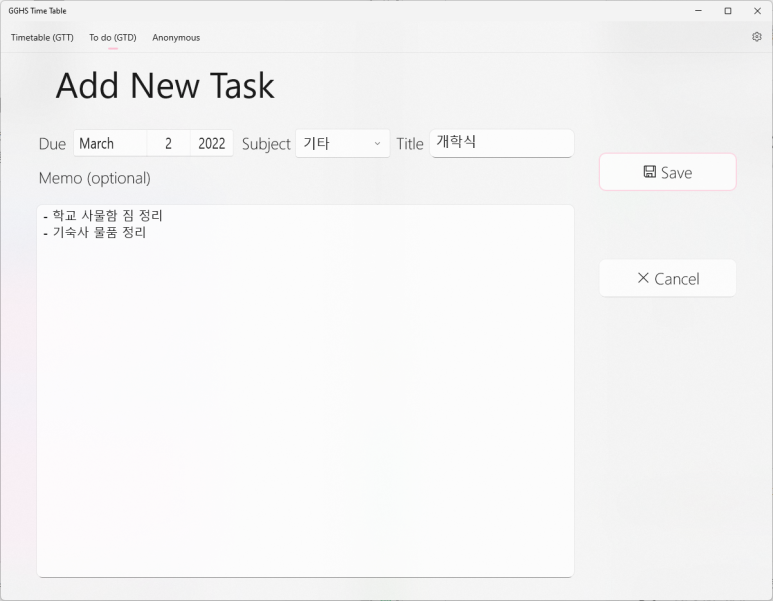
Task: Maximize the GGHS Time Table window
Action: coord(728,11)
